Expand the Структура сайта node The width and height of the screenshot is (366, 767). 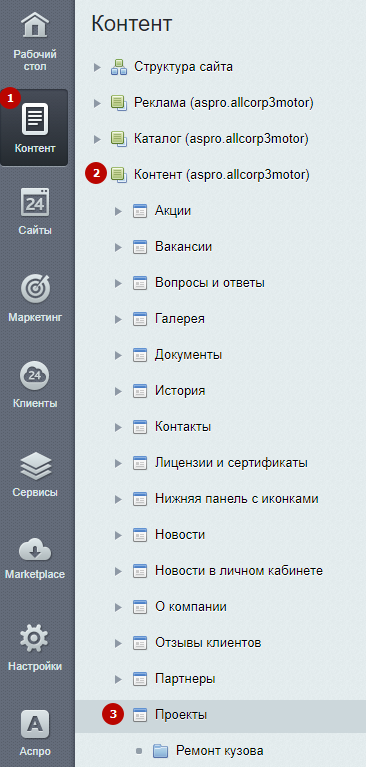coord(97,67)
